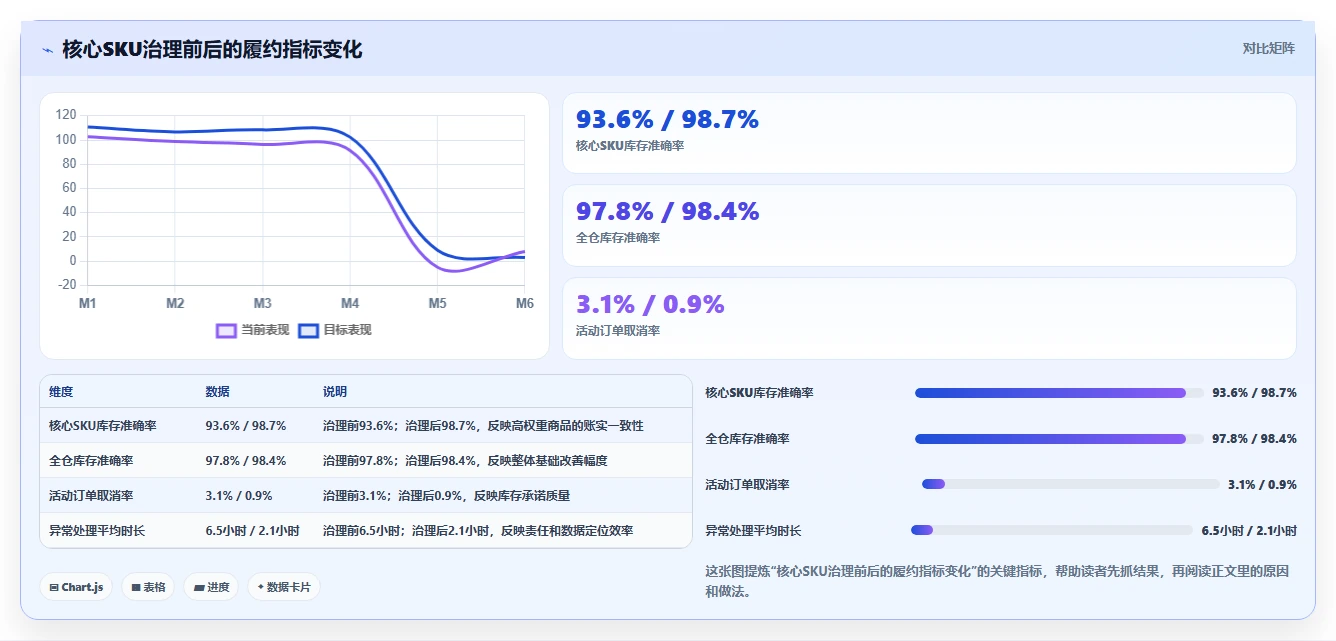1336x641 pixels.
Task: Click the 活动订单取消率 progress bar
Action: point(1070,484)
